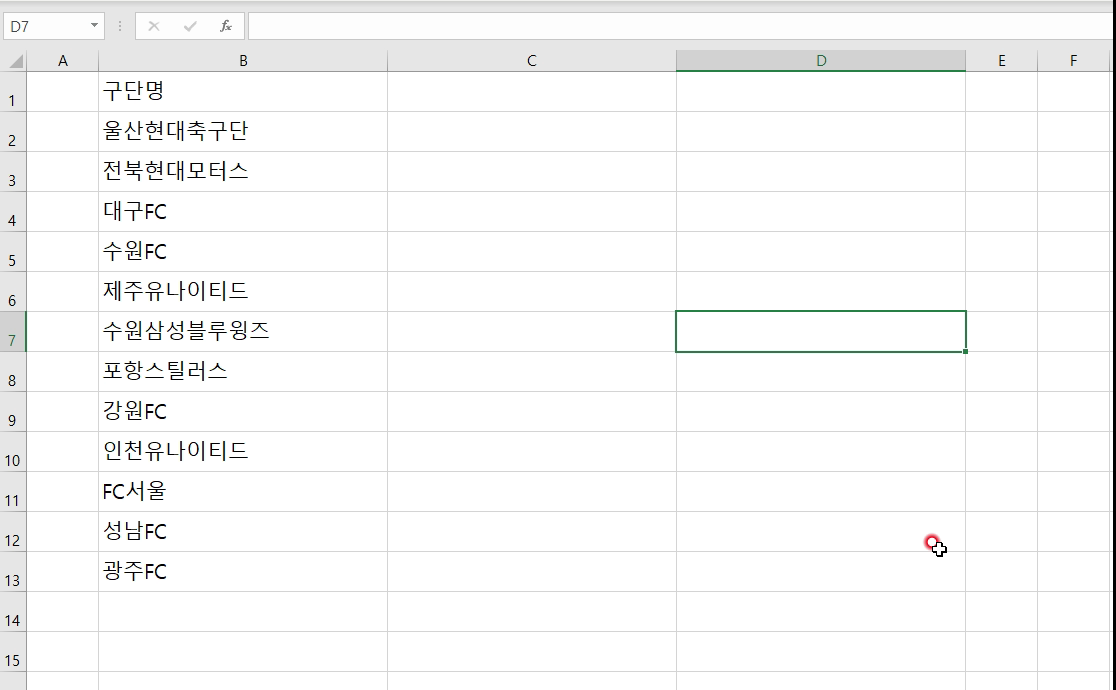
Task: Click cell containing 제주유나이티드
Action: pyautogui.click(x=243, y=291)
